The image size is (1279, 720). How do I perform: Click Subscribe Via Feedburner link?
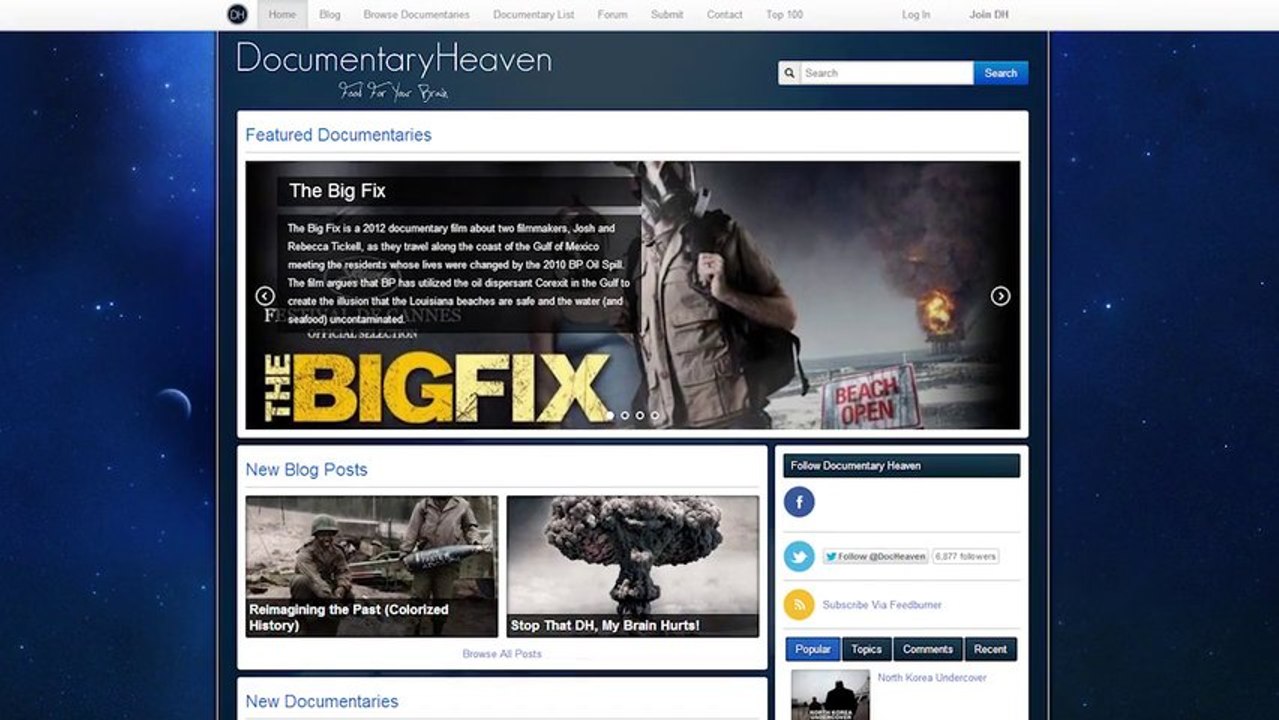[882, 605]
